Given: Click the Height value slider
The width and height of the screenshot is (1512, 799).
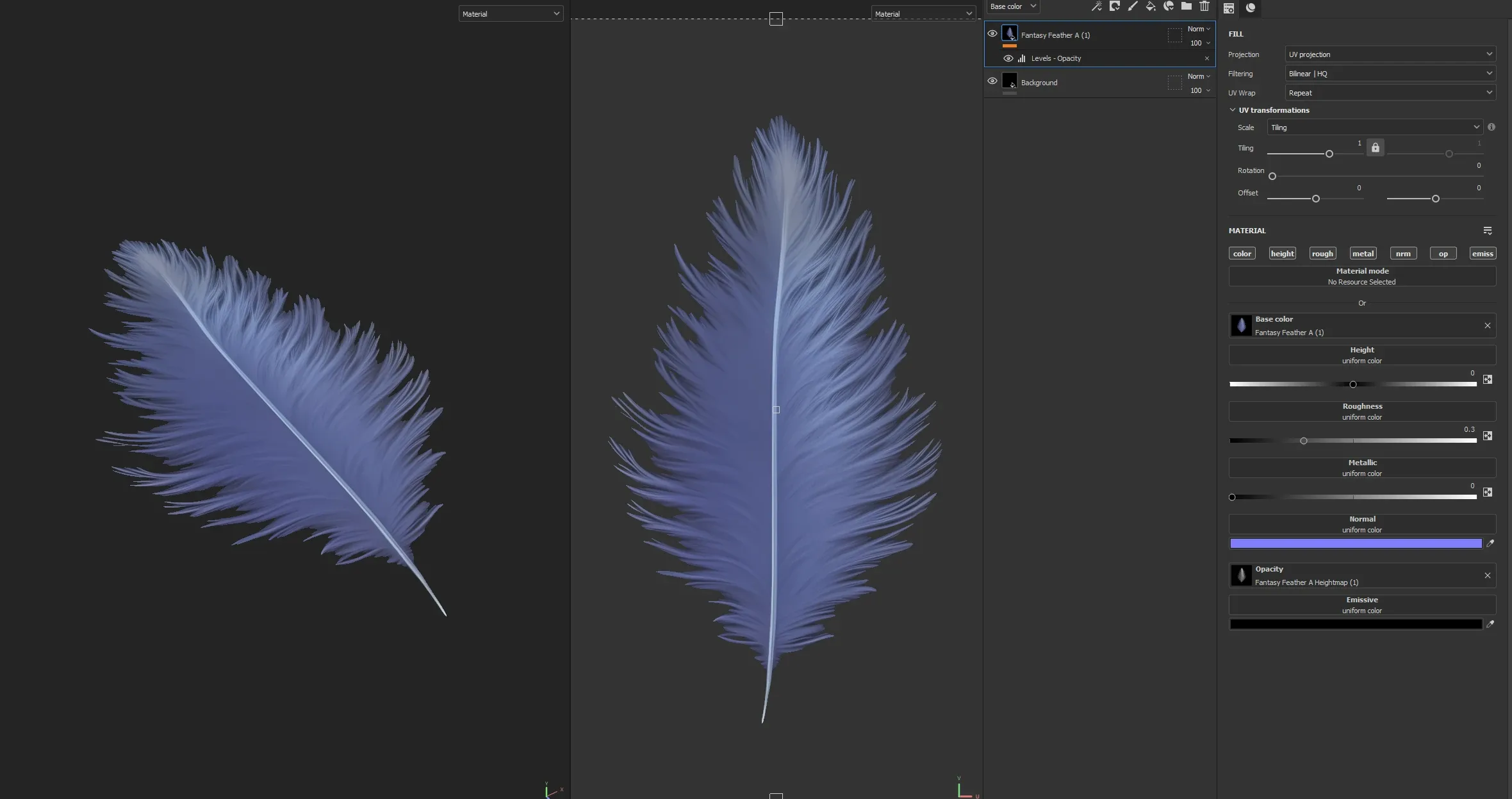Looking at the screenshot, I should 1353,384.
